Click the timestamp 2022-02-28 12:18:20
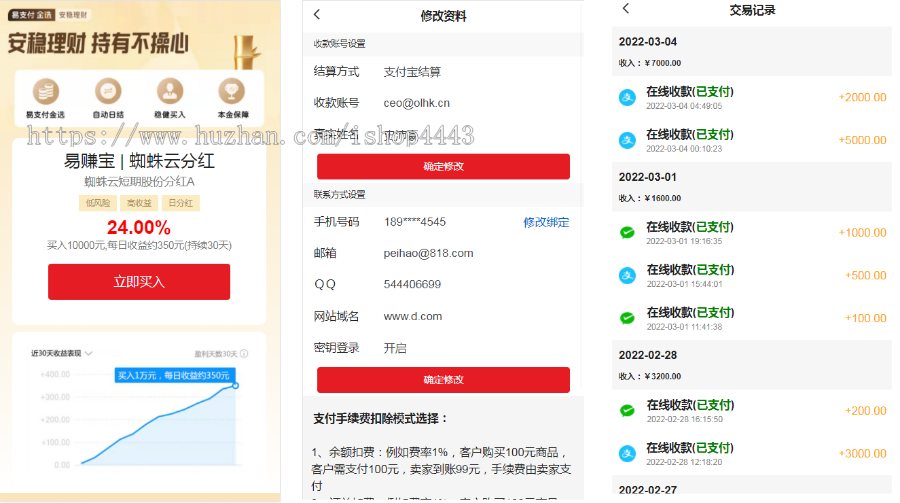The image size is (900, 503). coord(684,462)
